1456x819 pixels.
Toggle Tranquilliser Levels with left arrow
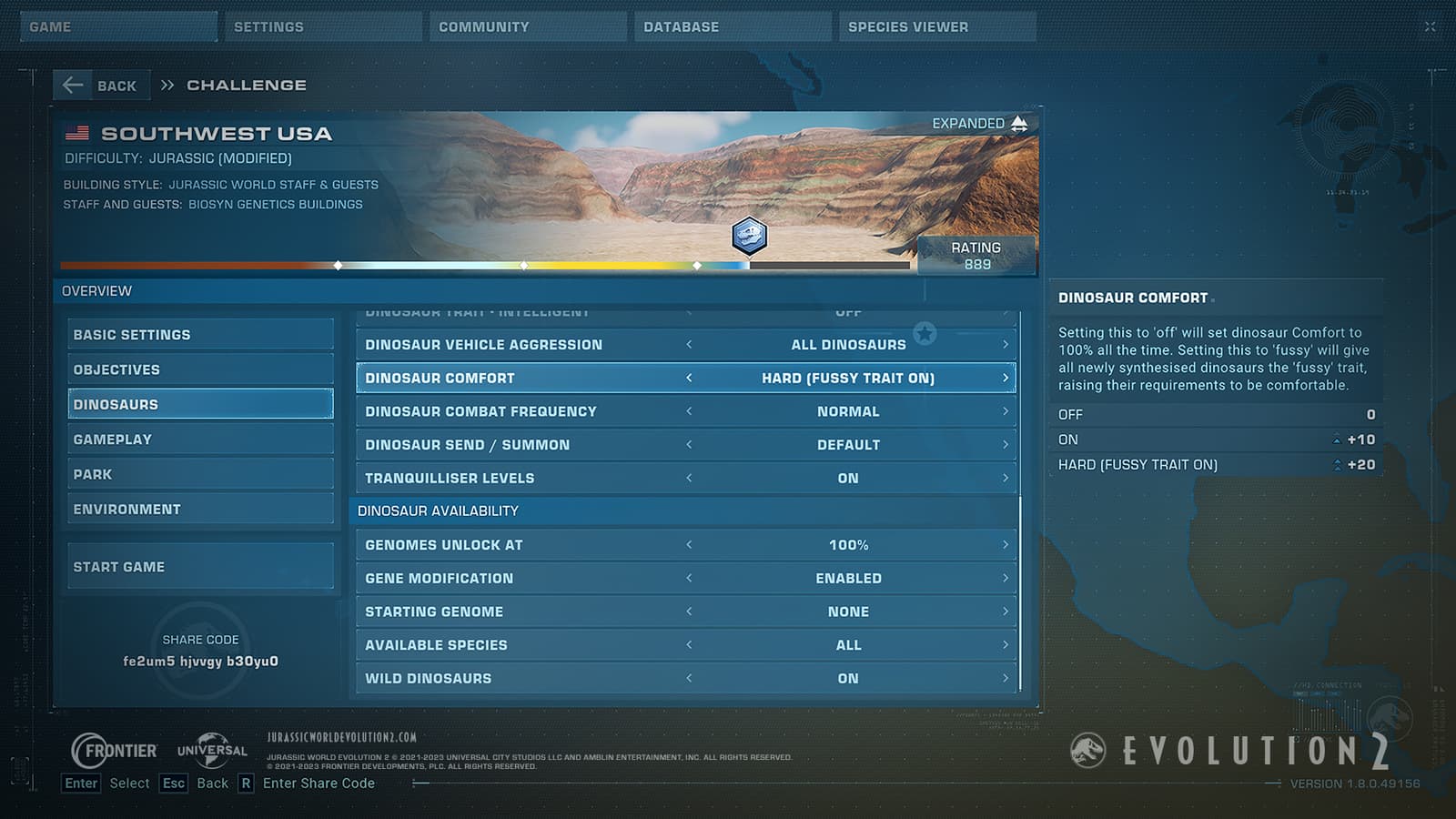click(x=689, y=478)
